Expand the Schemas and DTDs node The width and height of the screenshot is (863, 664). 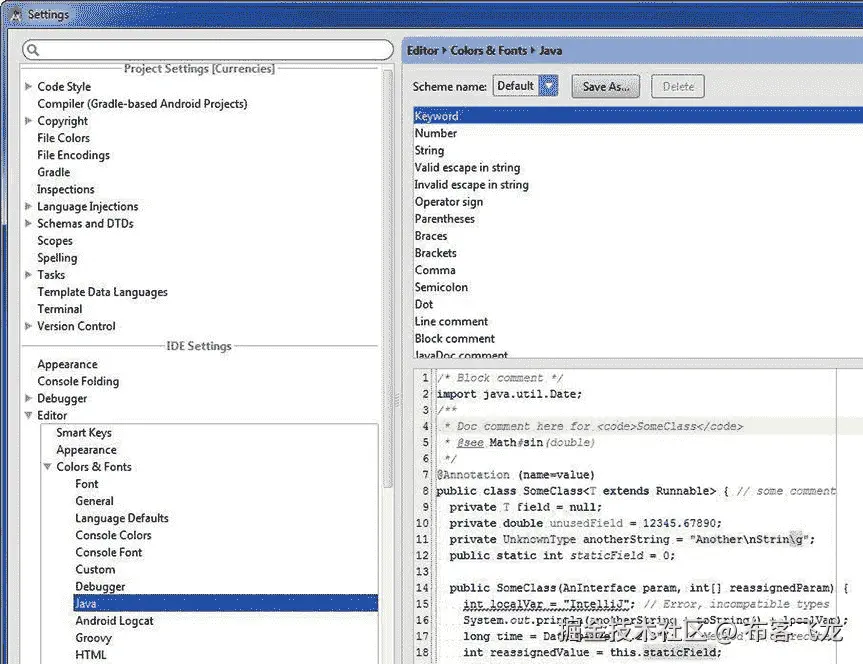pyautogui.click(x=28, y=224)
